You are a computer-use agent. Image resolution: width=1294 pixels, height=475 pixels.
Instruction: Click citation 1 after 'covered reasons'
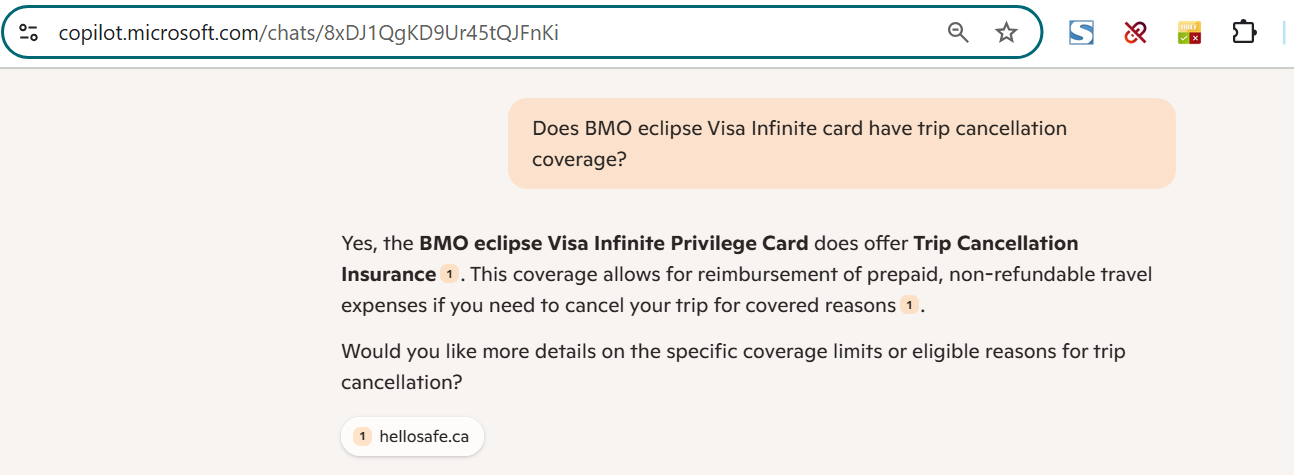tap(908, 305)
